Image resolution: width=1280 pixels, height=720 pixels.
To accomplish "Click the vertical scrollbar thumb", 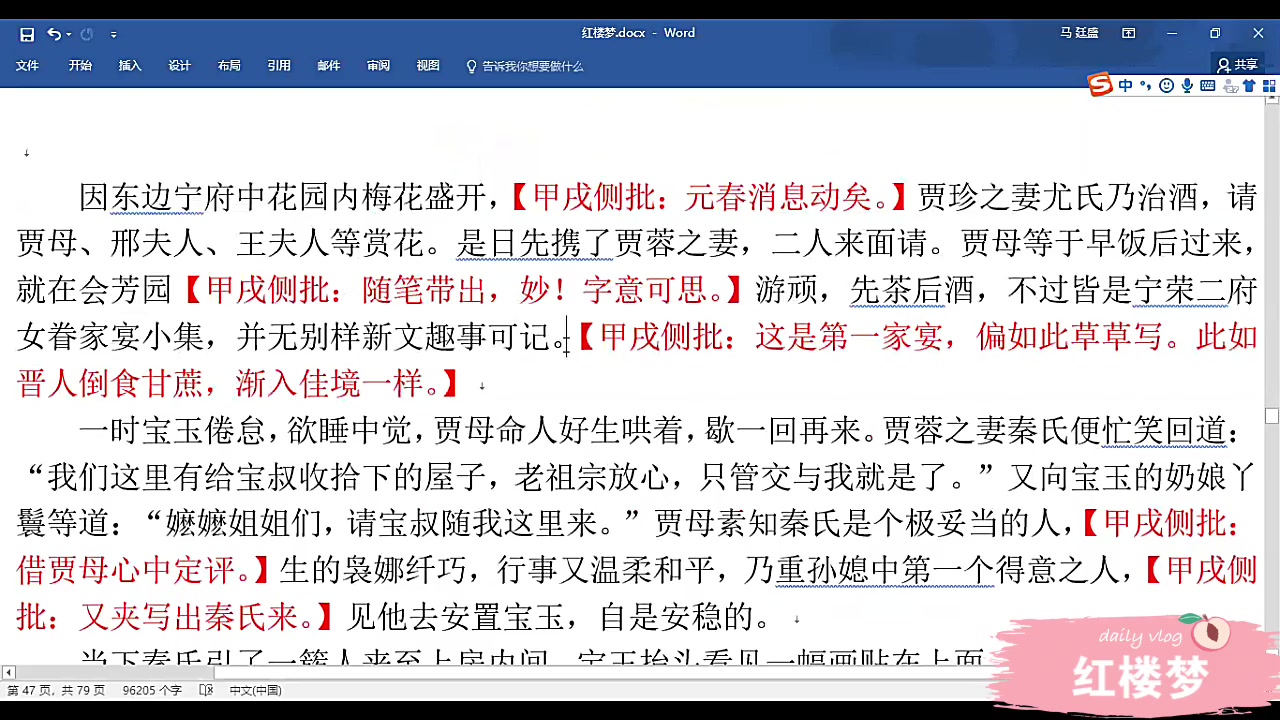I will (1272, 416).
